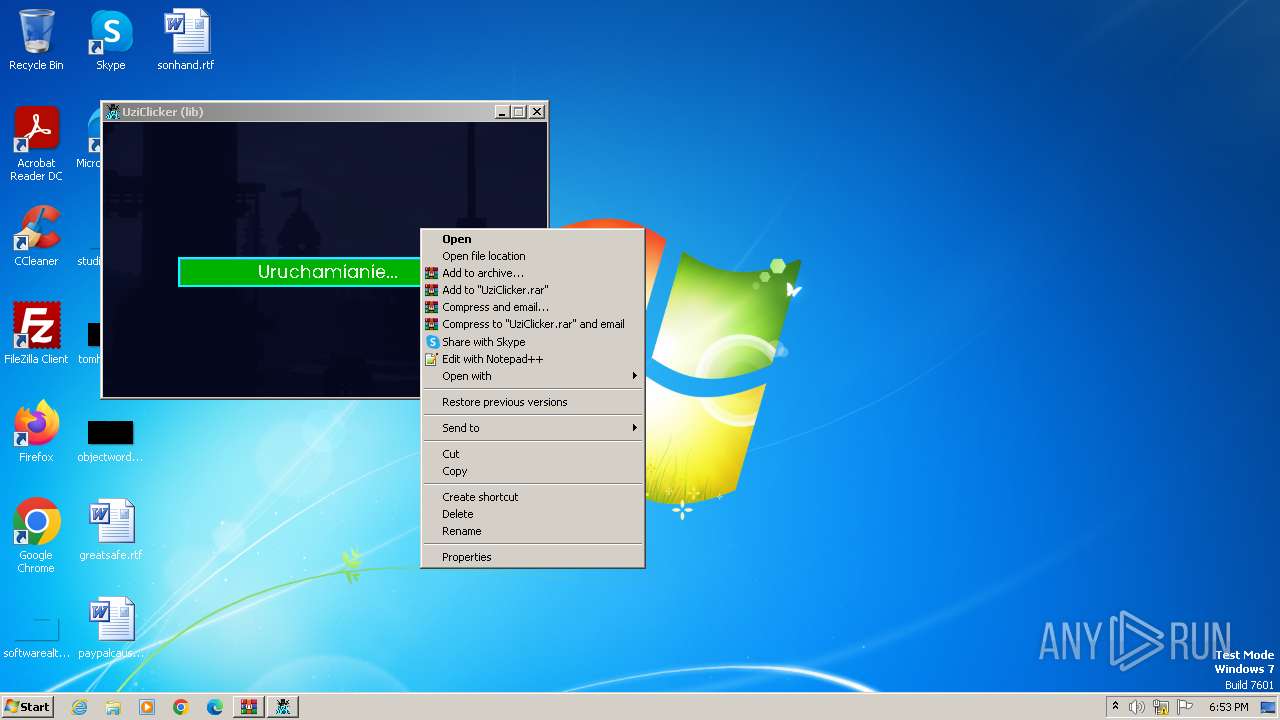Click the UziClicker (lib) title bar

pos(300,112)
